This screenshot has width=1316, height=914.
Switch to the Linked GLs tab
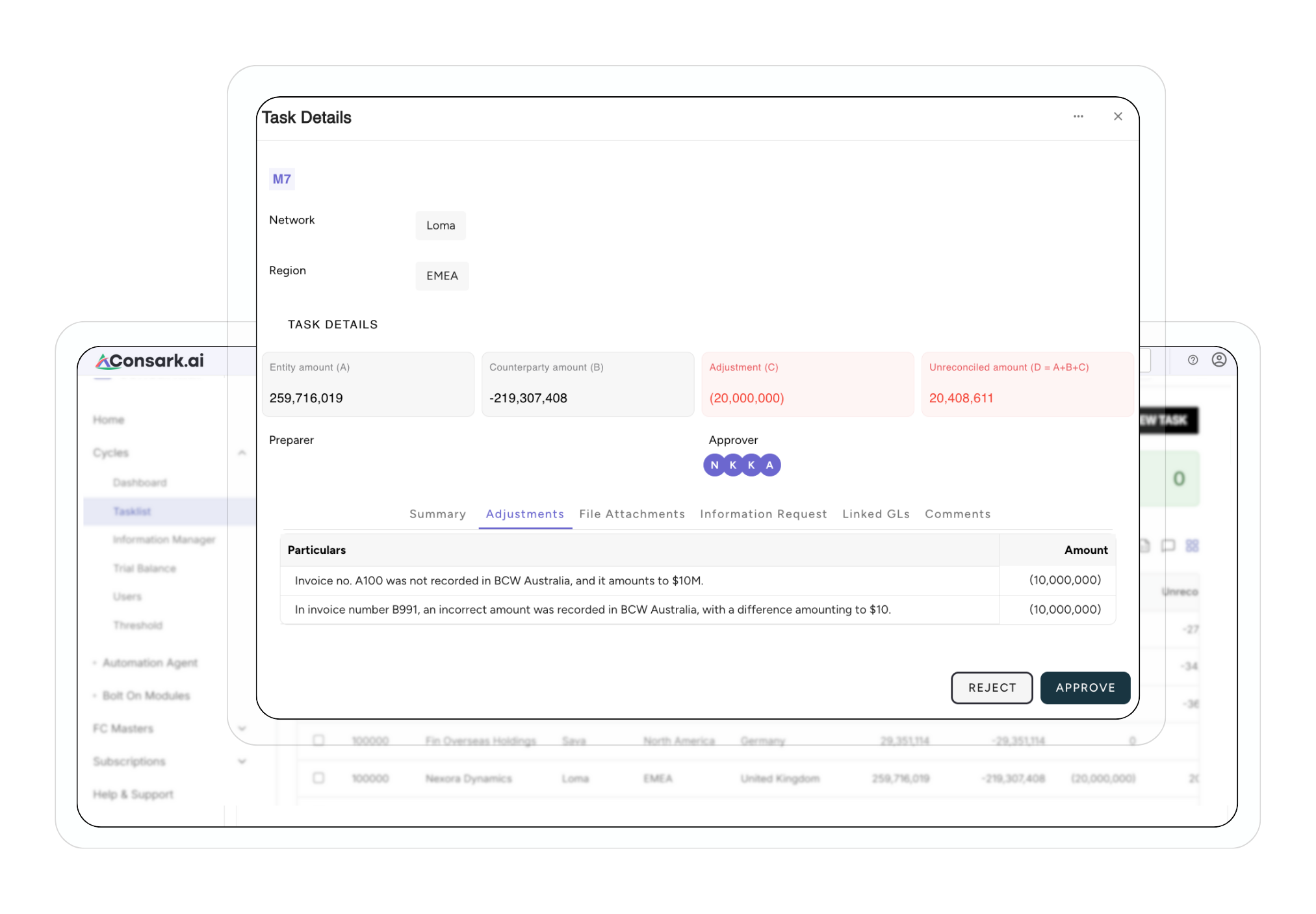(875, 514)
